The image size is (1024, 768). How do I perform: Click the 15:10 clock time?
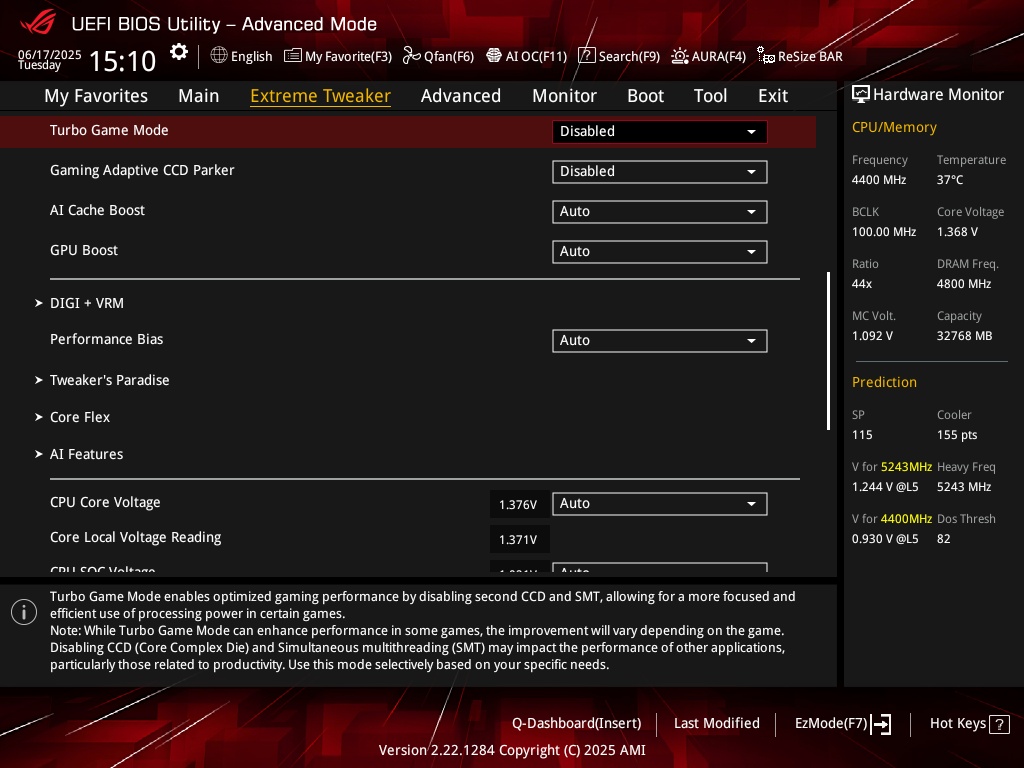click(x=122, y=61)
